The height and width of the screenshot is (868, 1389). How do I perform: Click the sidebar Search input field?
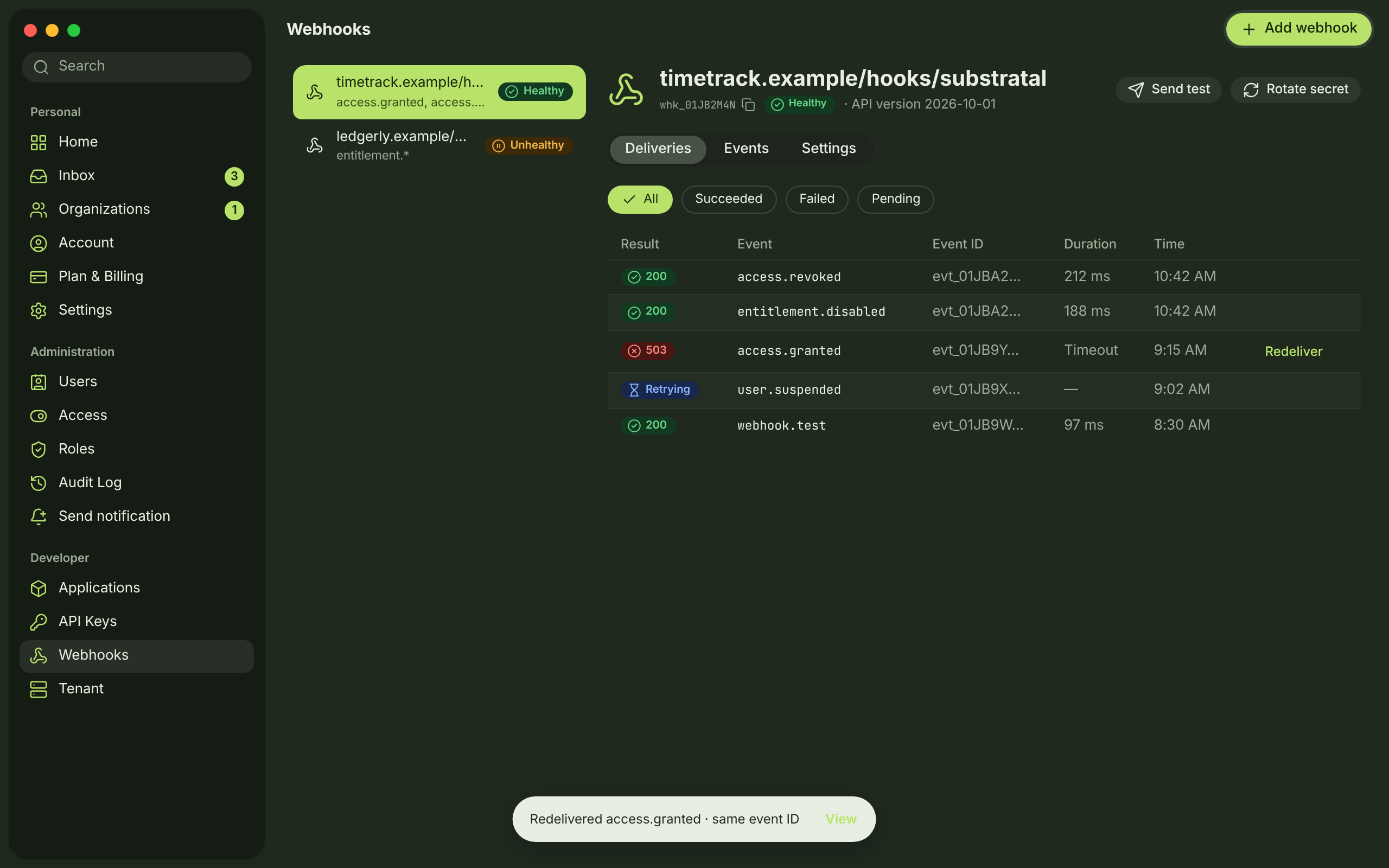[137, 67]
